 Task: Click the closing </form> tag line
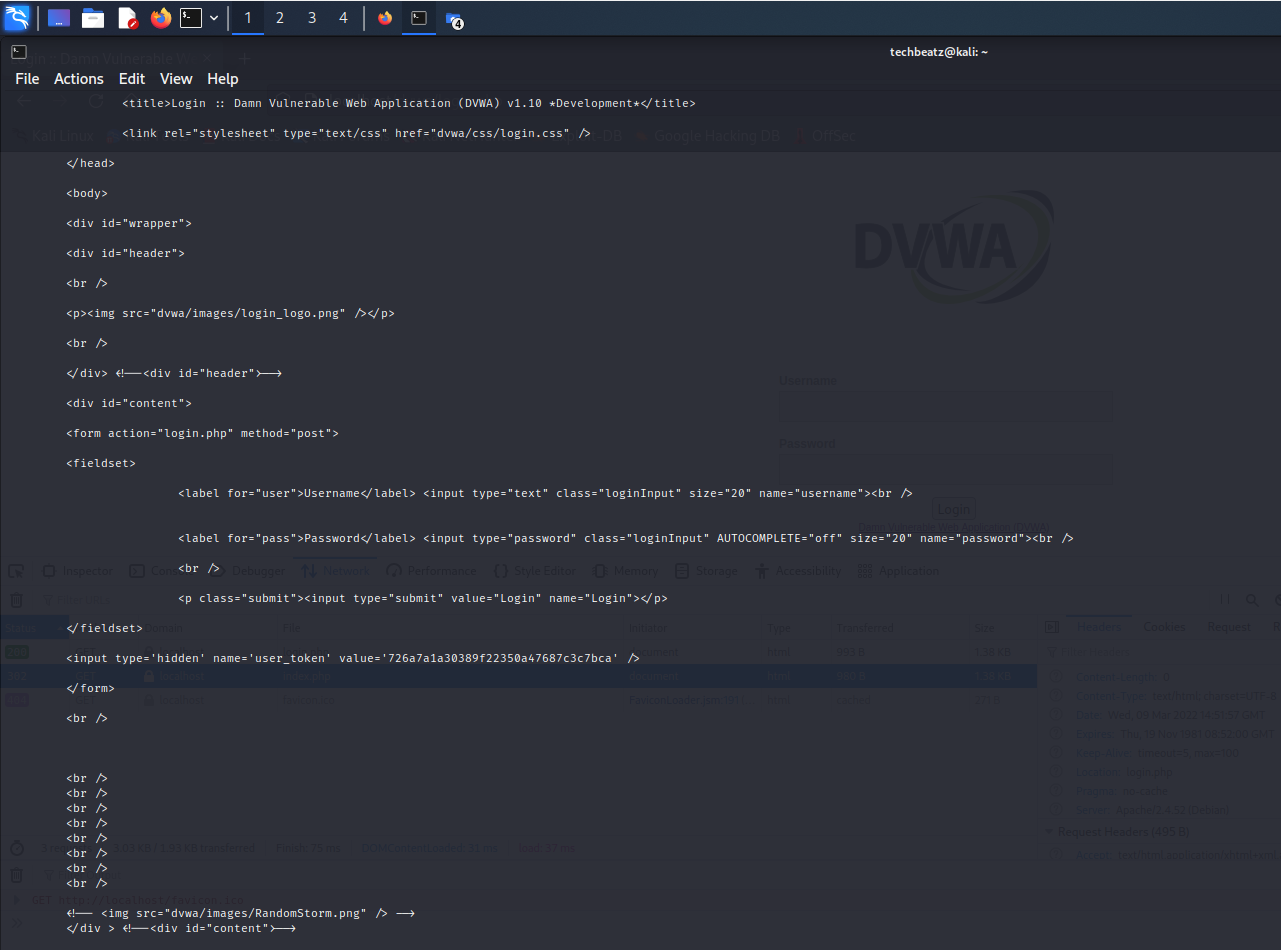tap(91, 688)
